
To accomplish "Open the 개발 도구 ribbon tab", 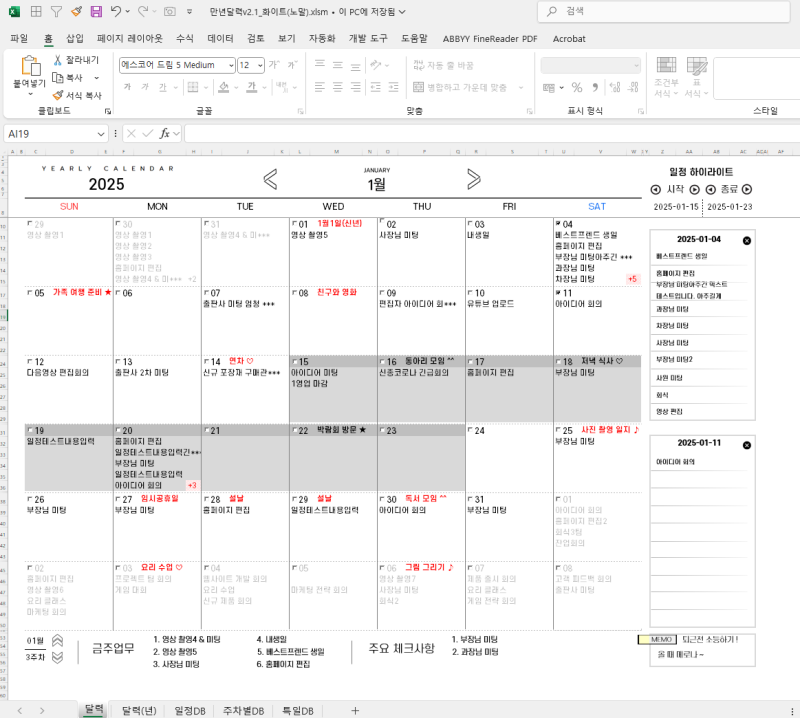I will [x=368, y=39].
